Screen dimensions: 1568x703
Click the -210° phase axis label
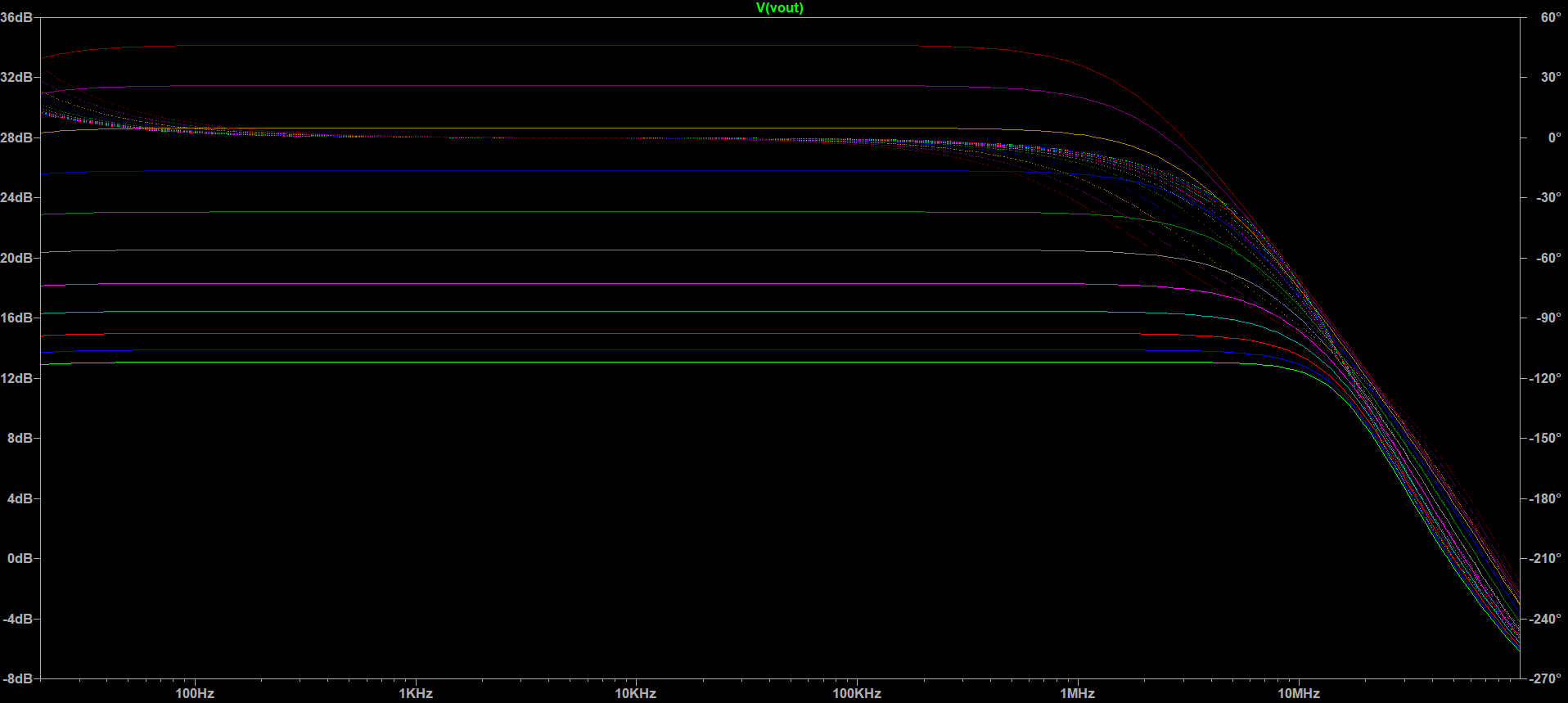(x=1545, y=558)
